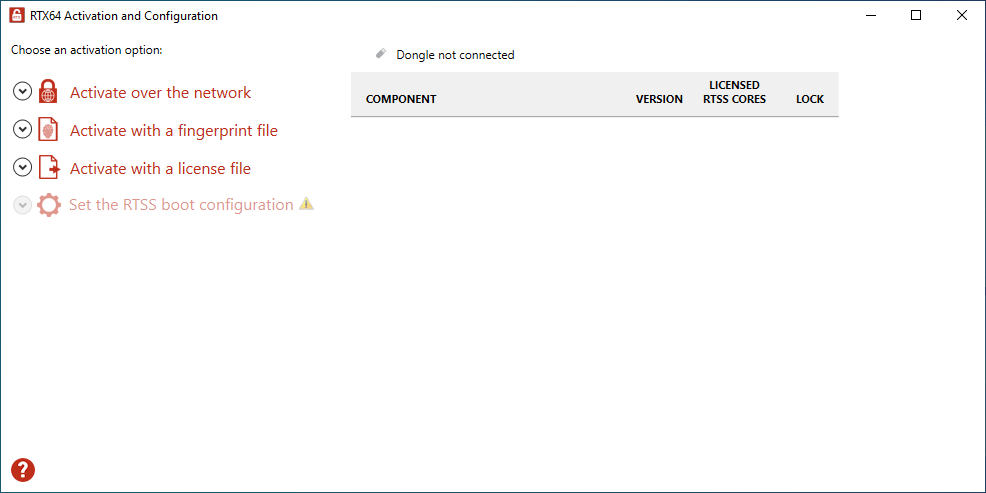Click the dongle status pencil-shaped icon
Image resolution: width=986 pixels, height=493 pixels.
[380, 54]
